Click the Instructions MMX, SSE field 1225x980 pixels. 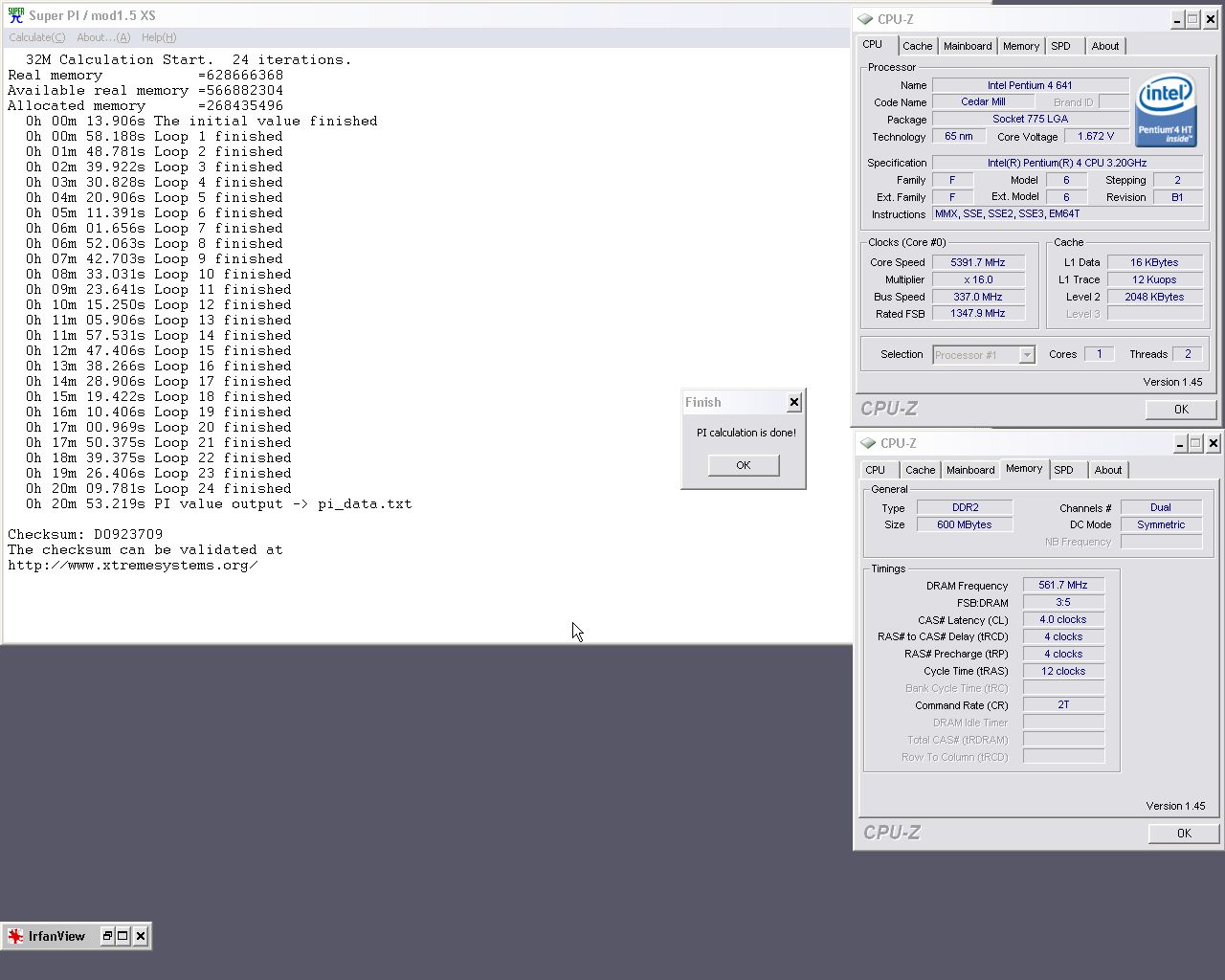click(1067, 213)
